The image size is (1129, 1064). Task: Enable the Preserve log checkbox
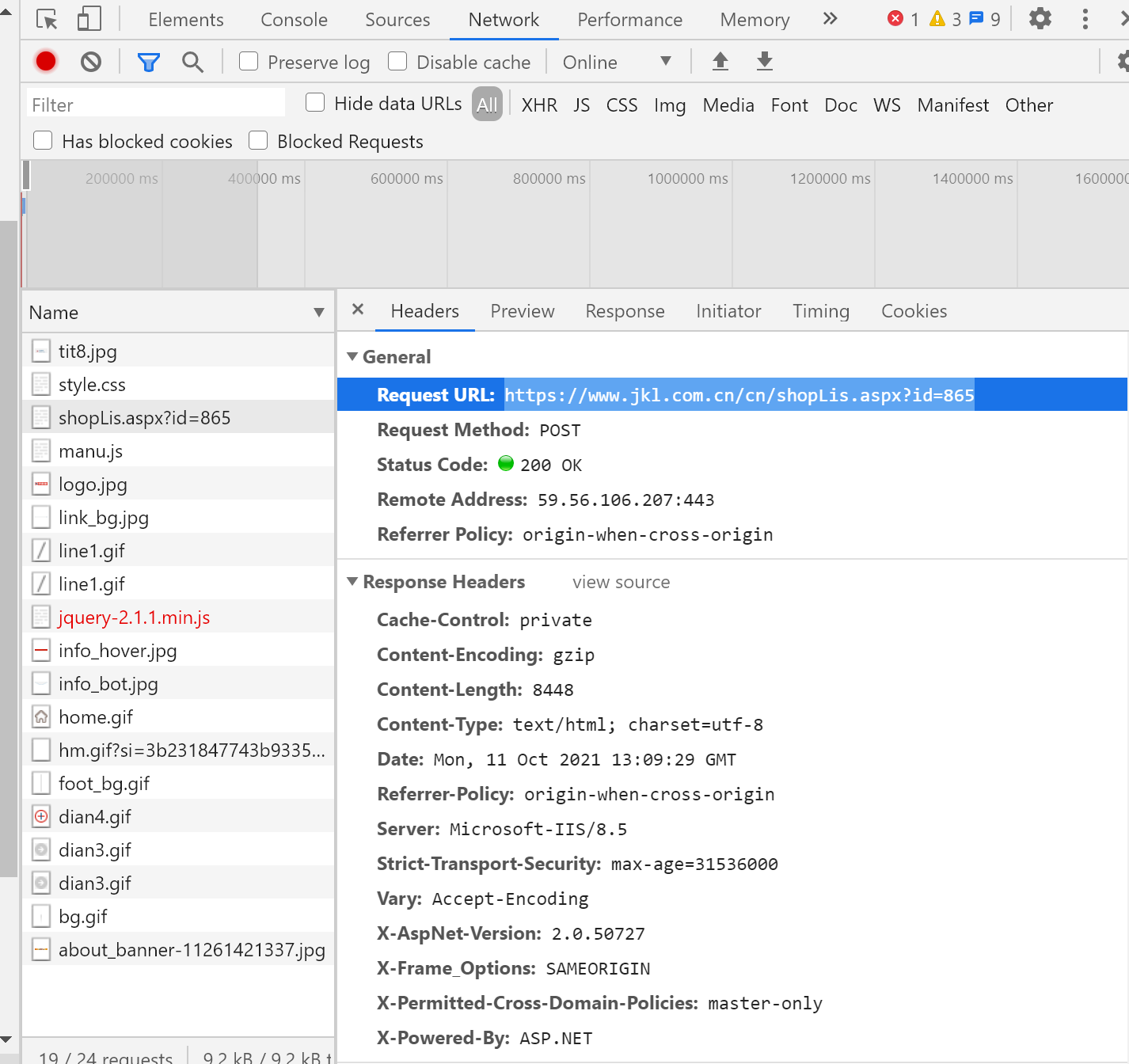[249, 61]
